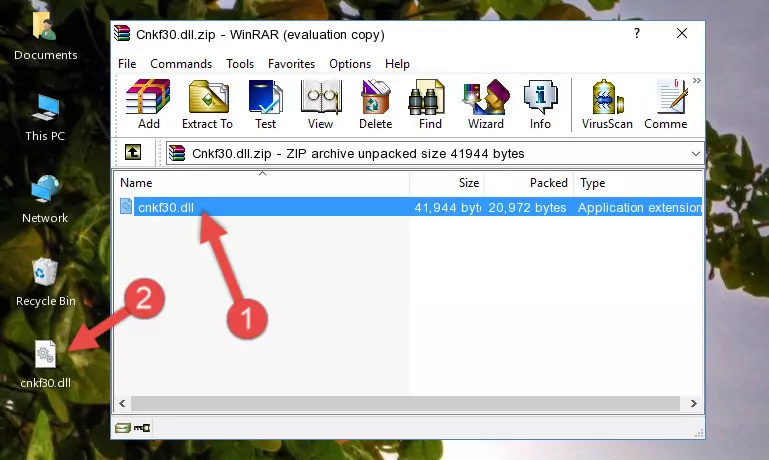
Task: Click the Extract To toolbar icon
Action: click(x=207, y=104)
